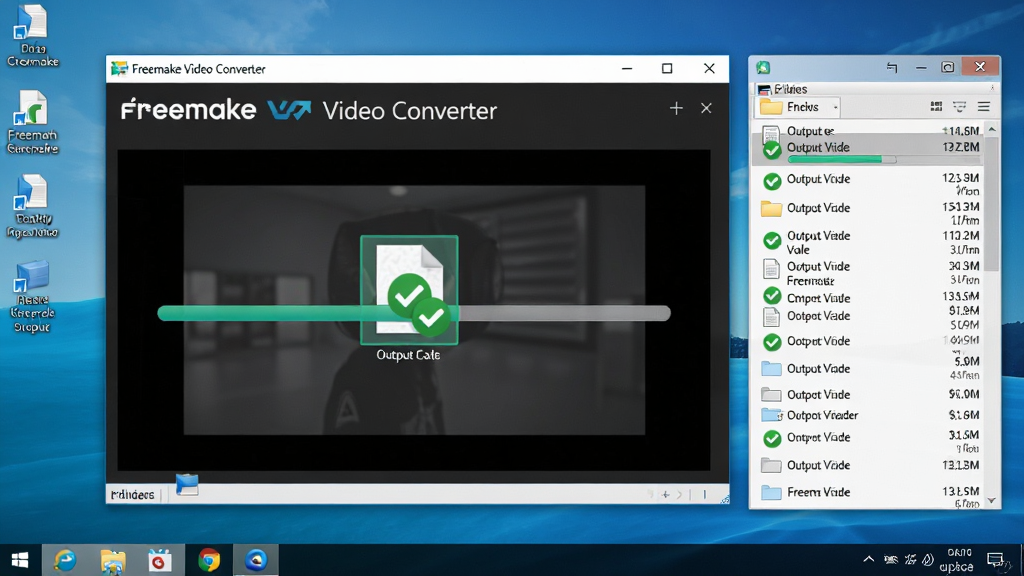Screen dimensions: 1024x576
Task: Click the active blue app icon on the taskbar
Action: 256,560
